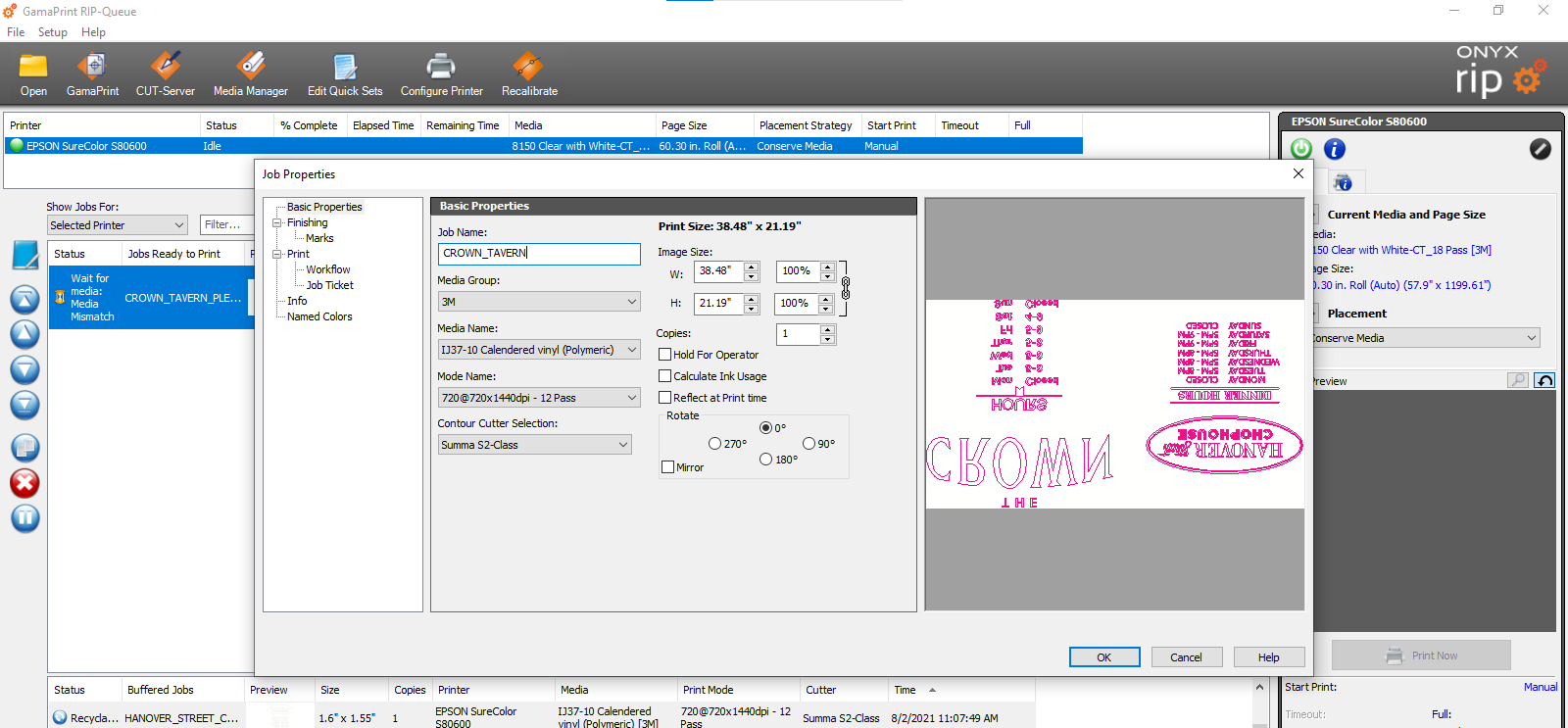Collapse the Print tree node
This screenshot has height=728, width=1568.
277,254
